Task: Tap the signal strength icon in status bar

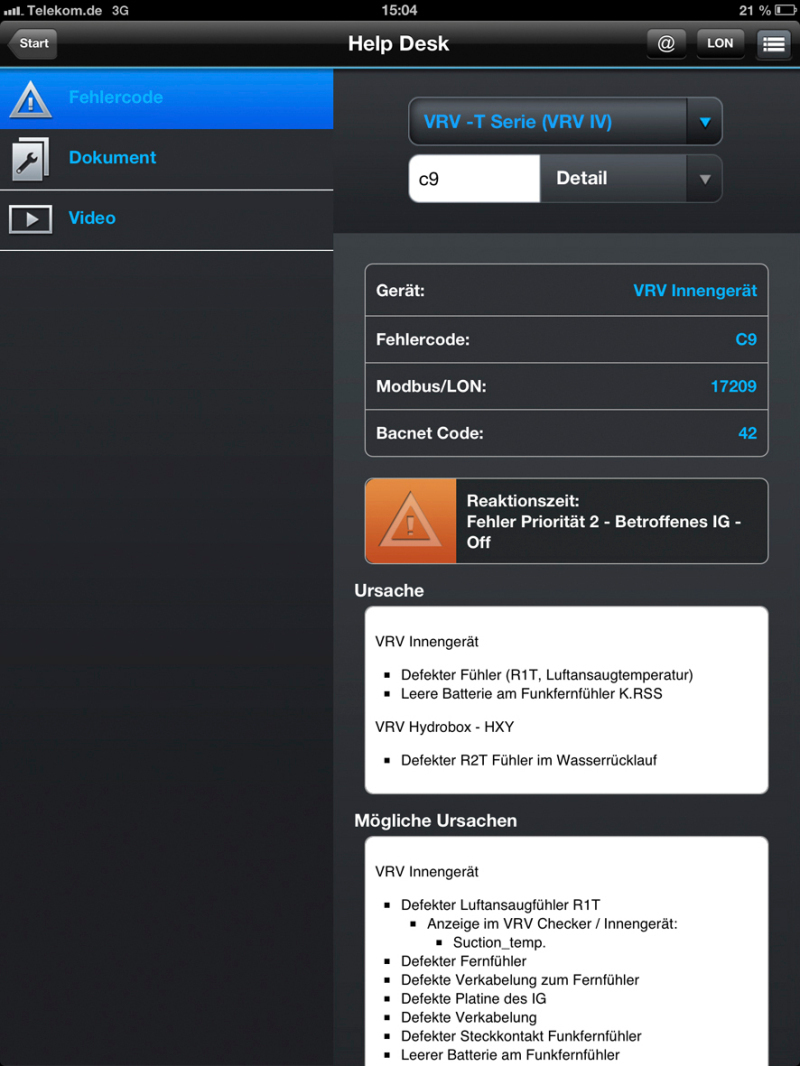Action: (x=14, y=10)
